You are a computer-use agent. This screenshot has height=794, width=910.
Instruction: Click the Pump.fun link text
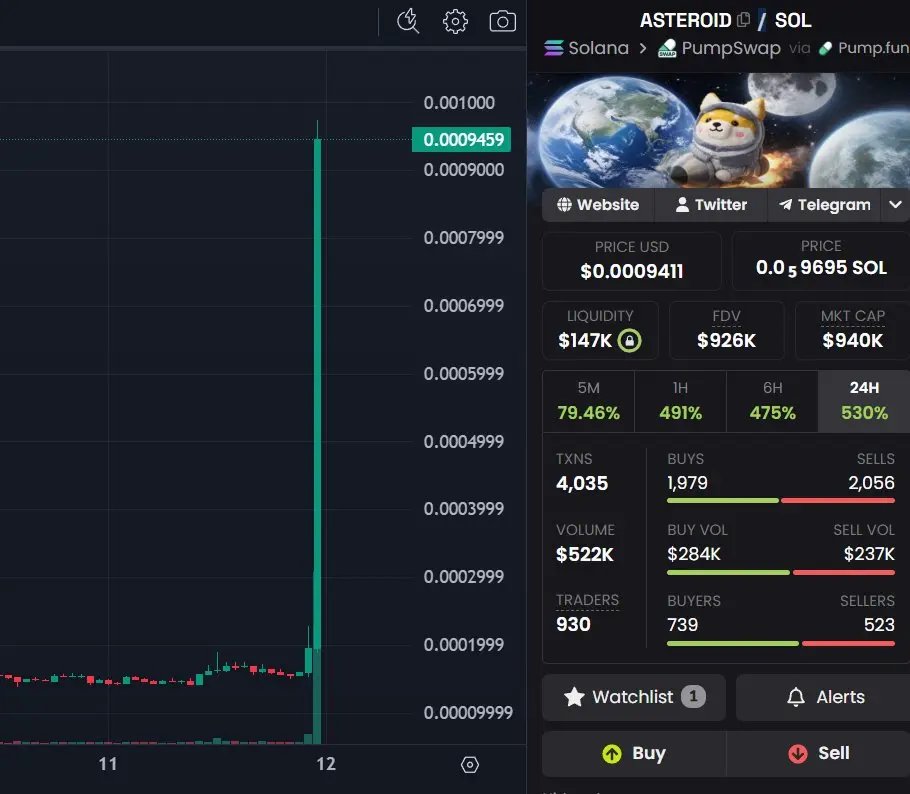873,48
